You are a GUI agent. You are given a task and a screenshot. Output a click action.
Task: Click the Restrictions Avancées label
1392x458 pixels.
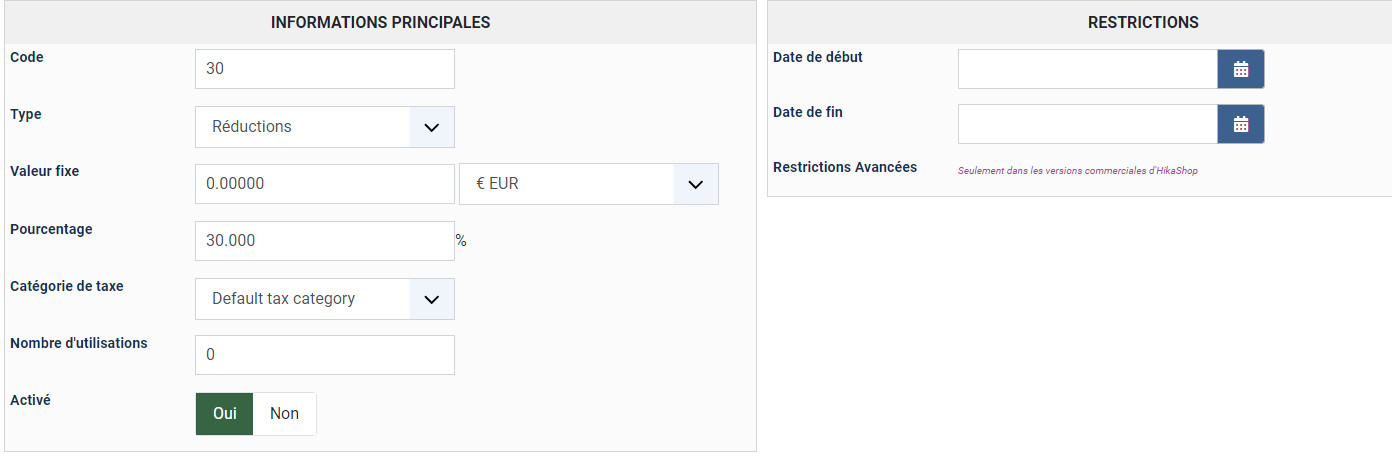coord(844,167)
